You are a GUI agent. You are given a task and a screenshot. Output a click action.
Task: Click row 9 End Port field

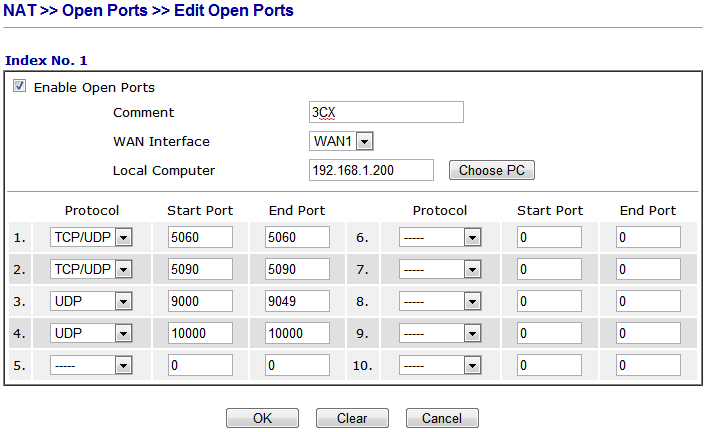tap(648, 333)
